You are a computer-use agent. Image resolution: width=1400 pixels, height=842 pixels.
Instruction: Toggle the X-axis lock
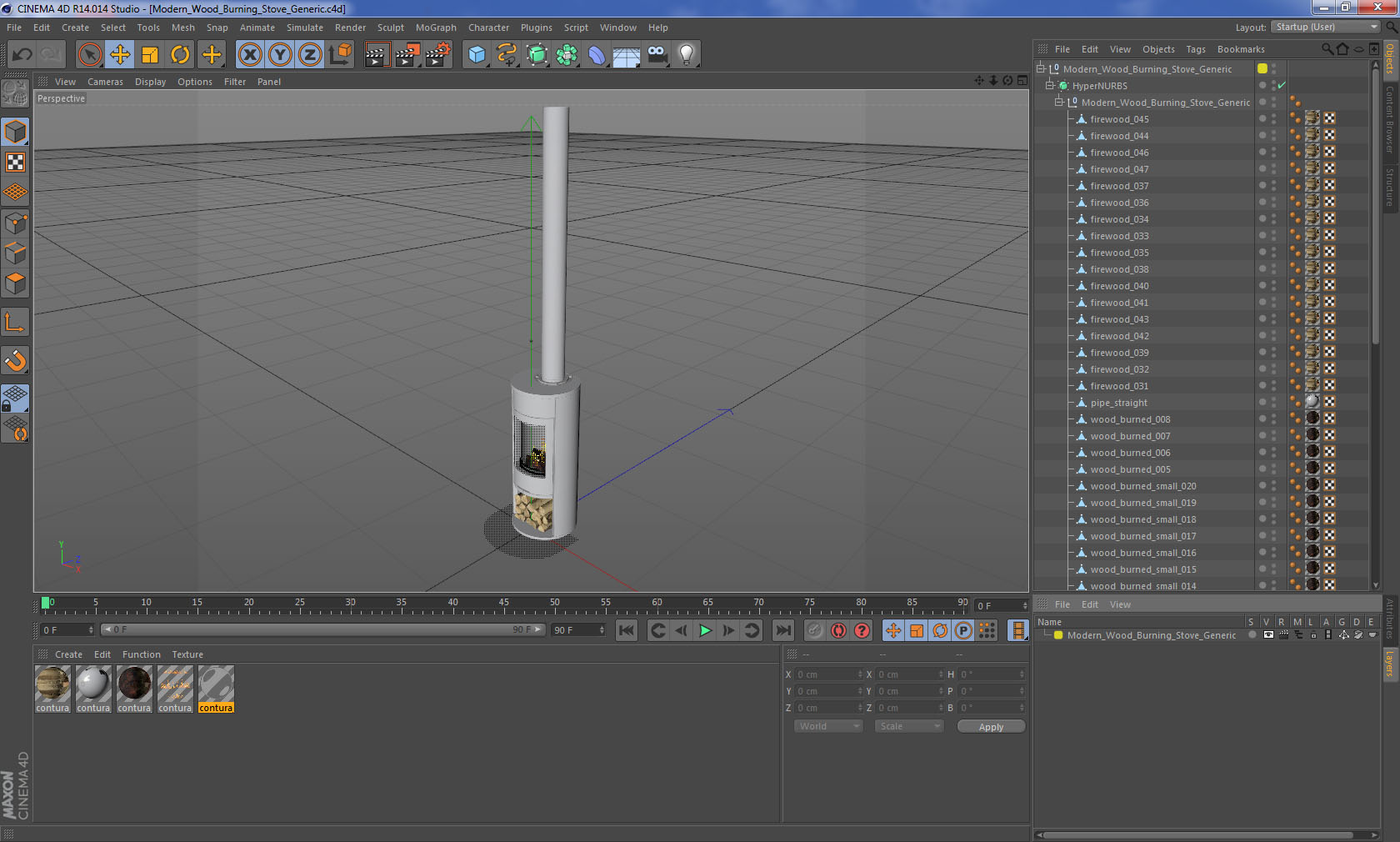(249, 55)
